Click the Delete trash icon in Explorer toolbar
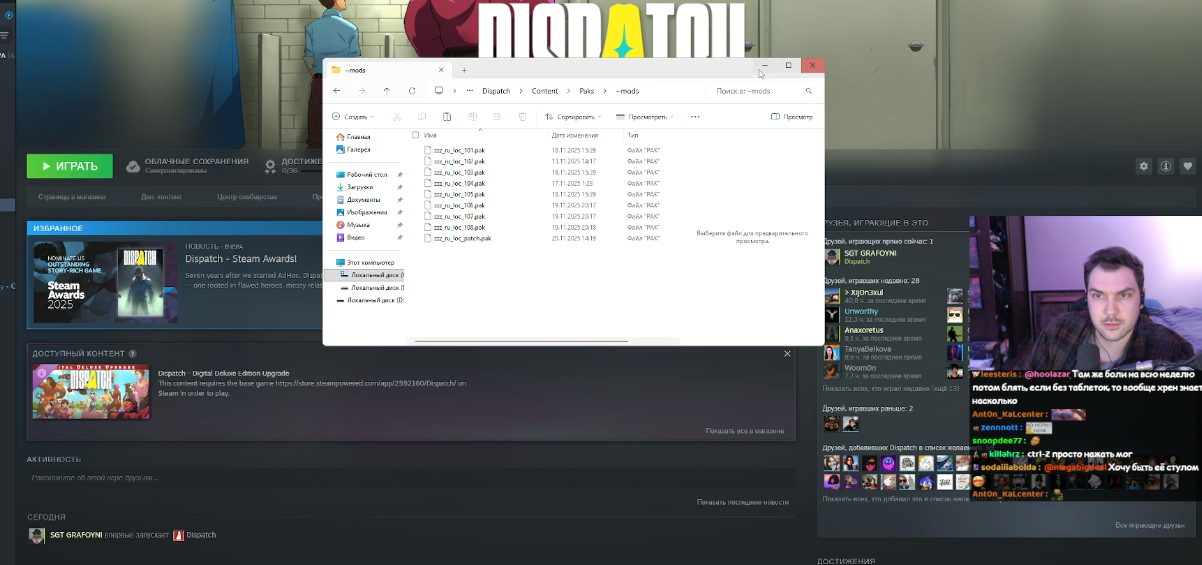1202x565 pixels. (x=522, y=117)
